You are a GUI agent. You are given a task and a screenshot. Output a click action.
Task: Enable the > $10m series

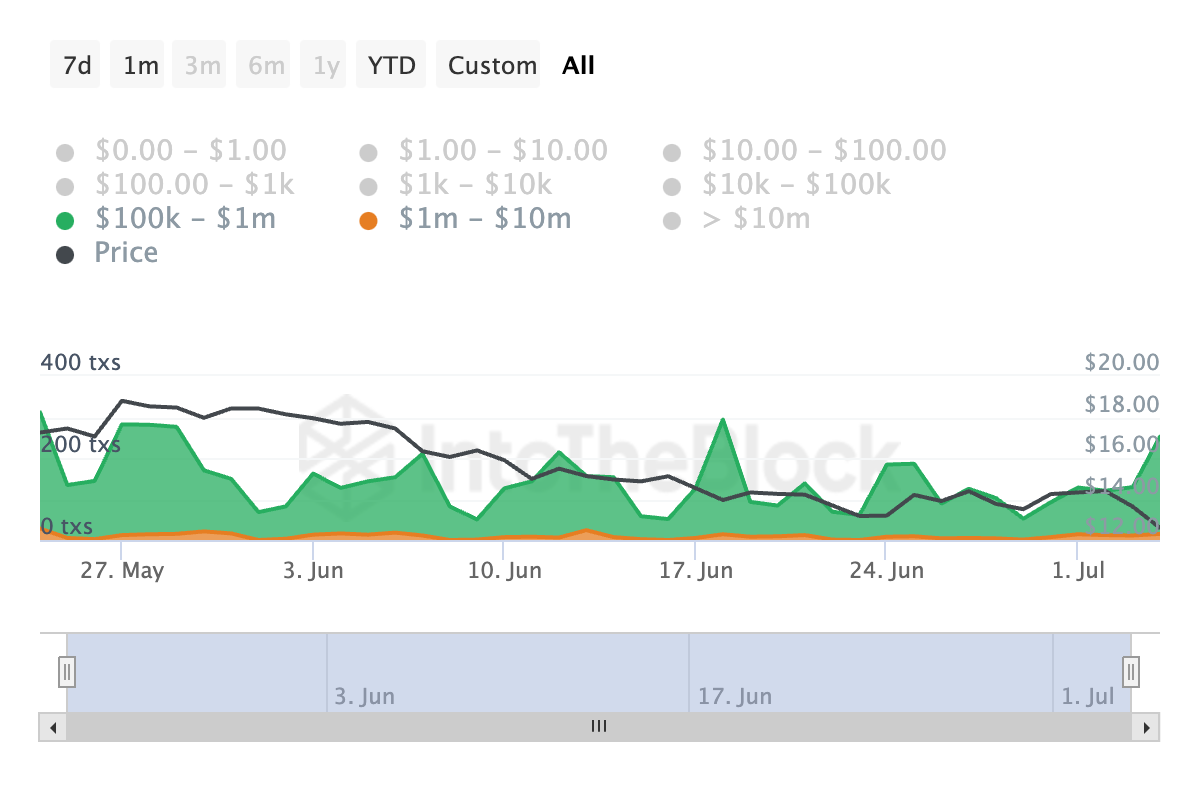(x=755, y=218)
